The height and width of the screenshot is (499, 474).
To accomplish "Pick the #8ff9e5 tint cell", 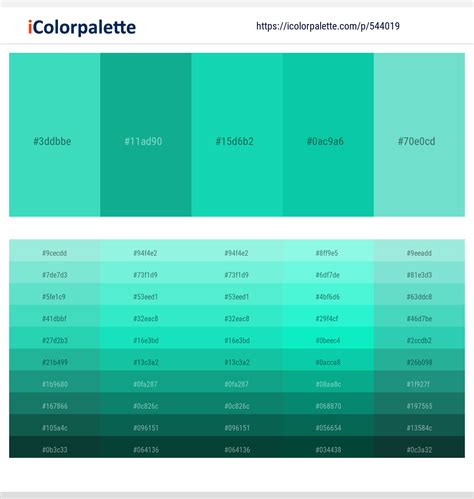I will (x=328, y=253).
